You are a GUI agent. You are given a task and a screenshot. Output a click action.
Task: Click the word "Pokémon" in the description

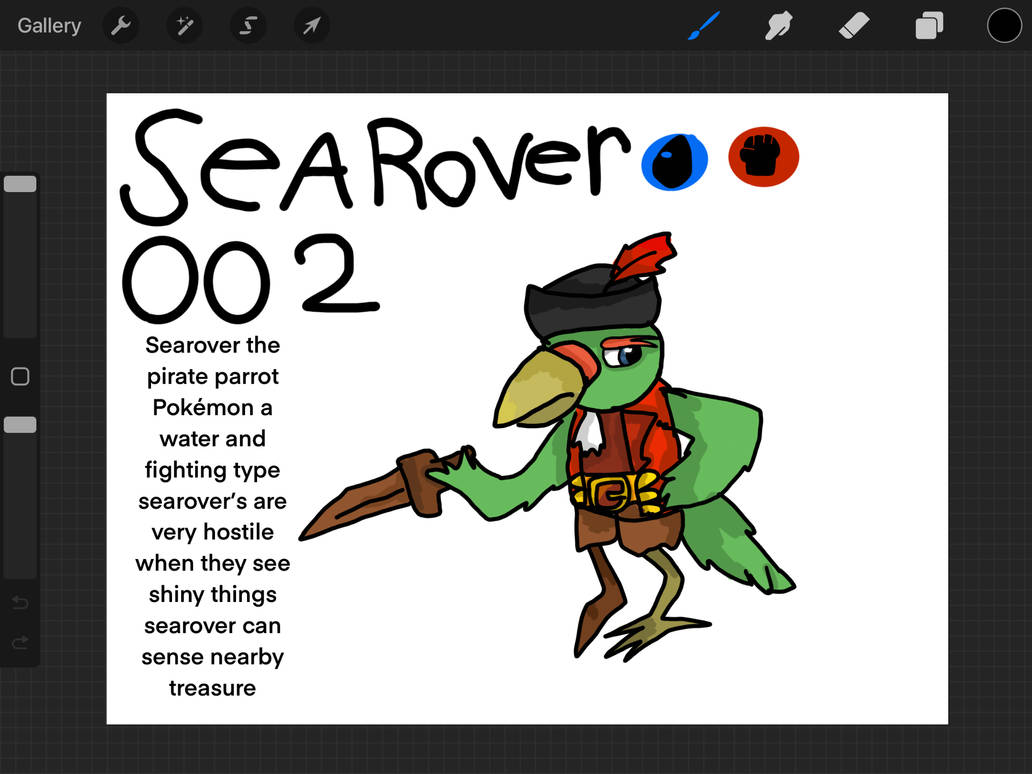[203, 407]
